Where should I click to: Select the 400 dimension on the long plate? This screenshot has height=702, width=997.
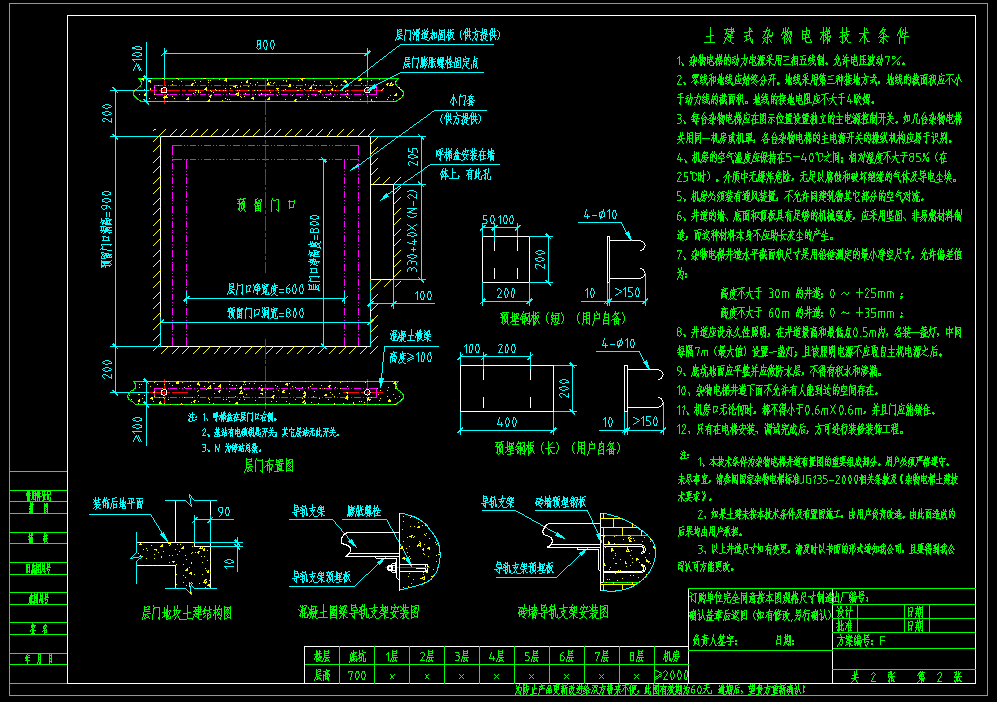(507, 422)
